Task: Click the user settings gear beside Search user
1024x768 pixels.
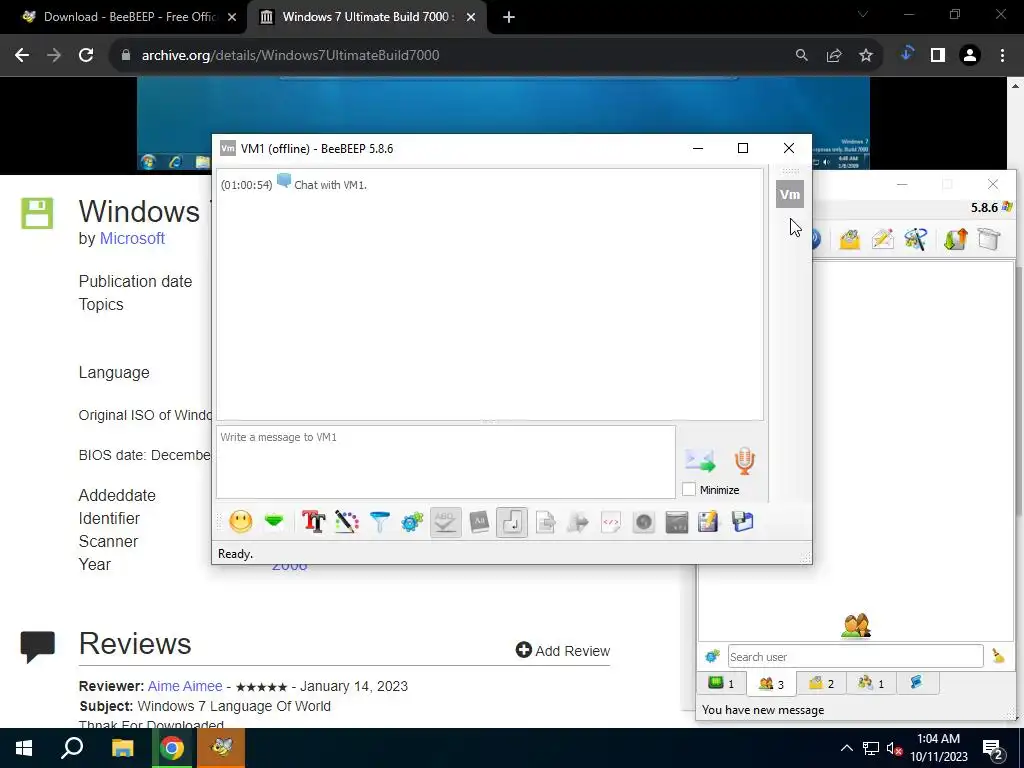Action: coord(712,656)
